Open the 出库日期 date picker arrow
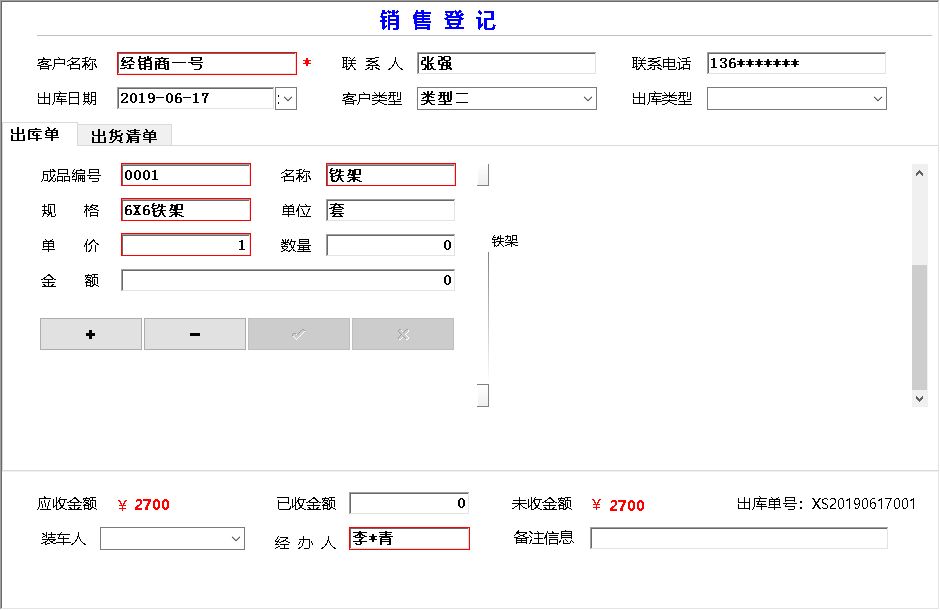 point(287,99)
